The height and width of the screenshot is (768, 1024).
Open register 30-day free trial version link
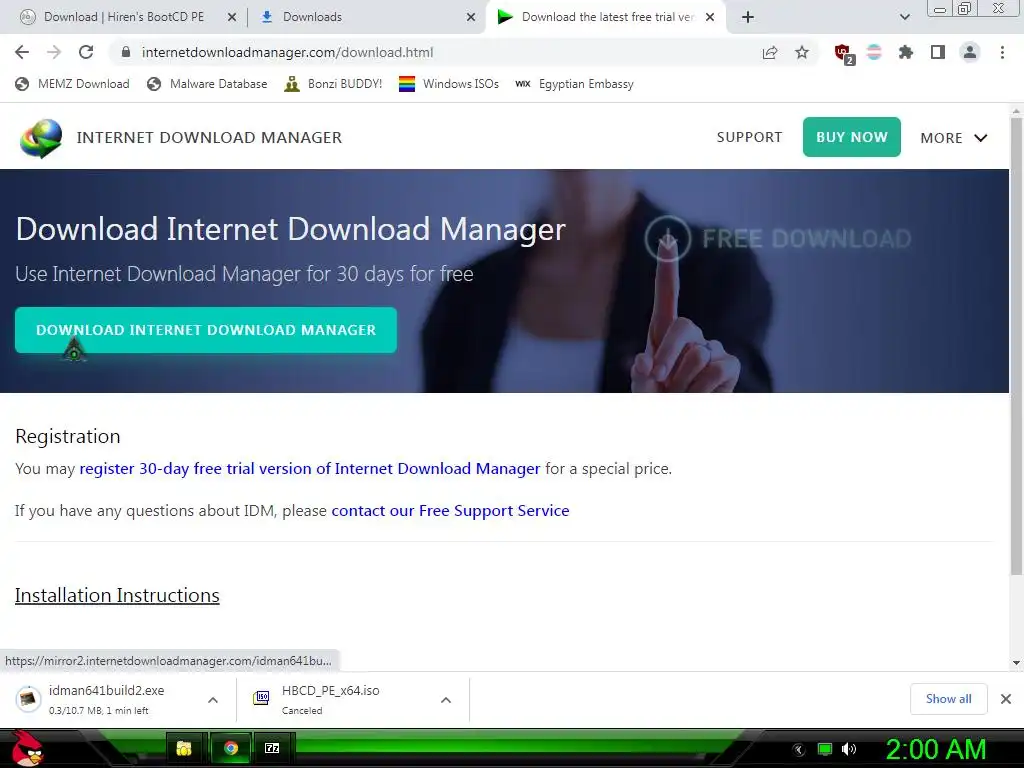click(310, 468)
